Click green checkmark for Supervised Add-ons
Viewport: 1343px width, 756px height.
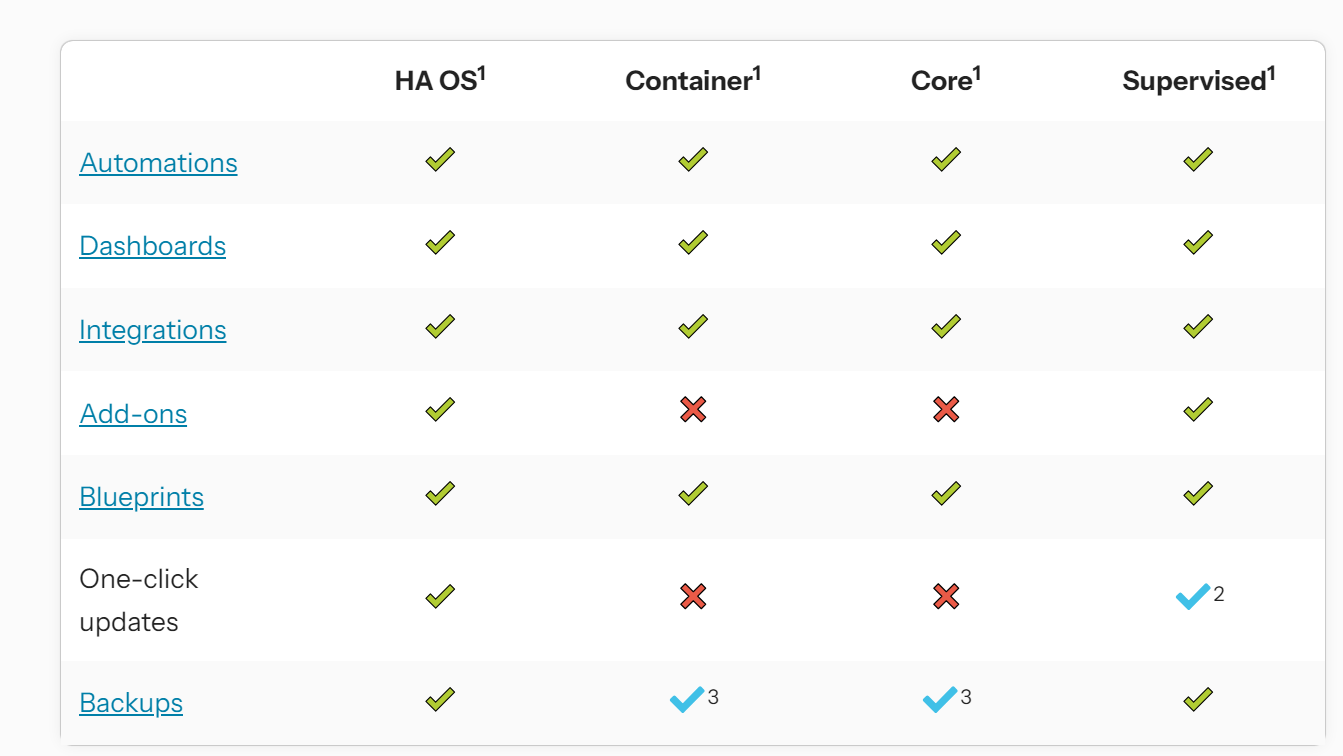point(1198,409)
